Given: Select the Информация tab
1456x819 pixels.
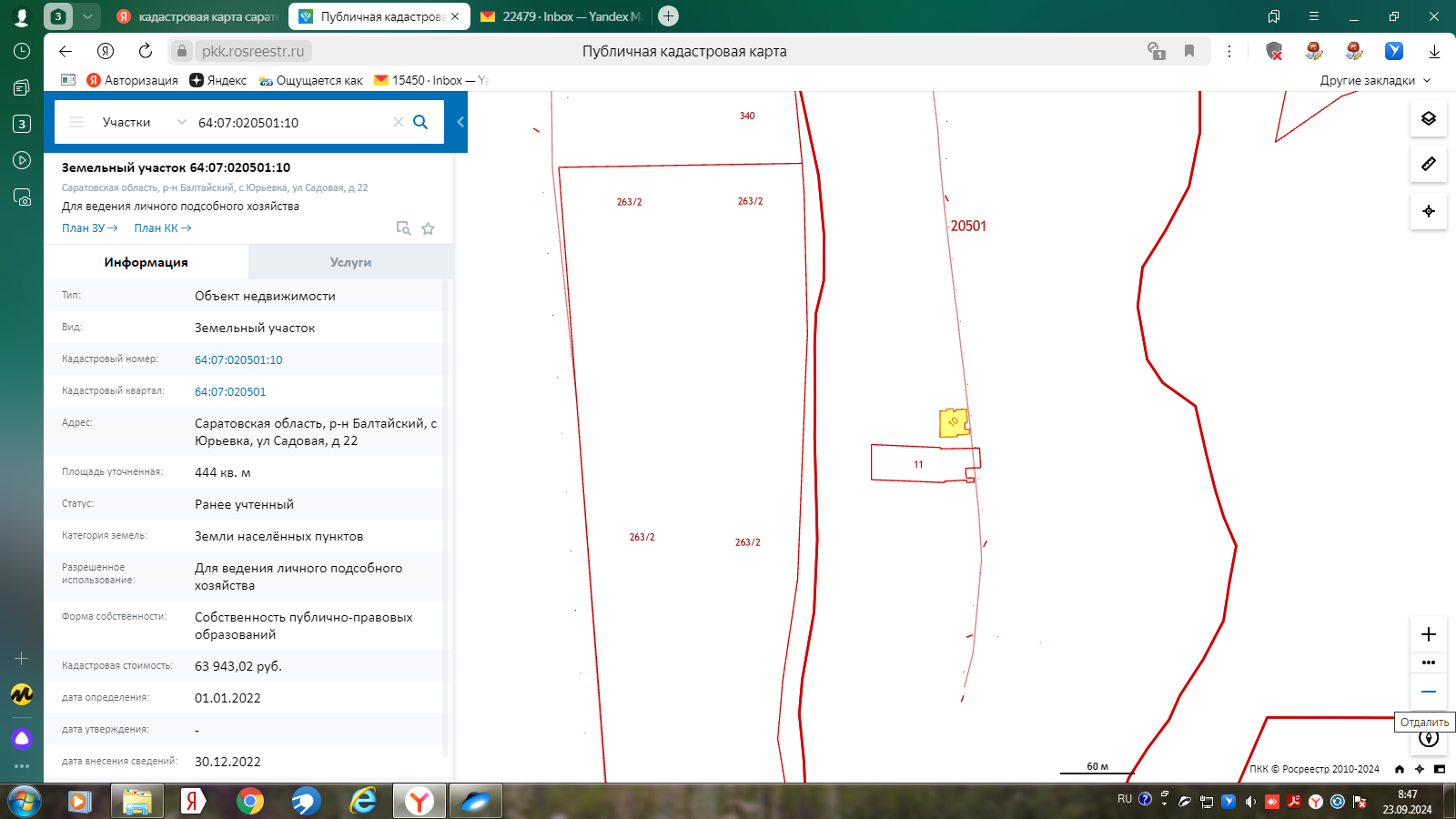Looking at the screenshot, I should [x=146, y=262].
